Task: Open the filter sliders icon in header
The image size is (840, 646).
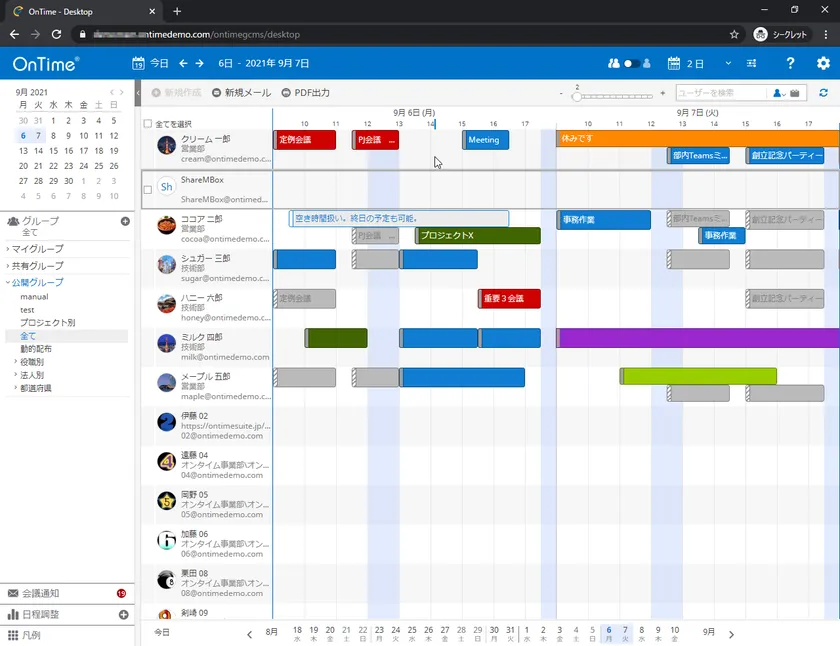Action: point(752,63)
